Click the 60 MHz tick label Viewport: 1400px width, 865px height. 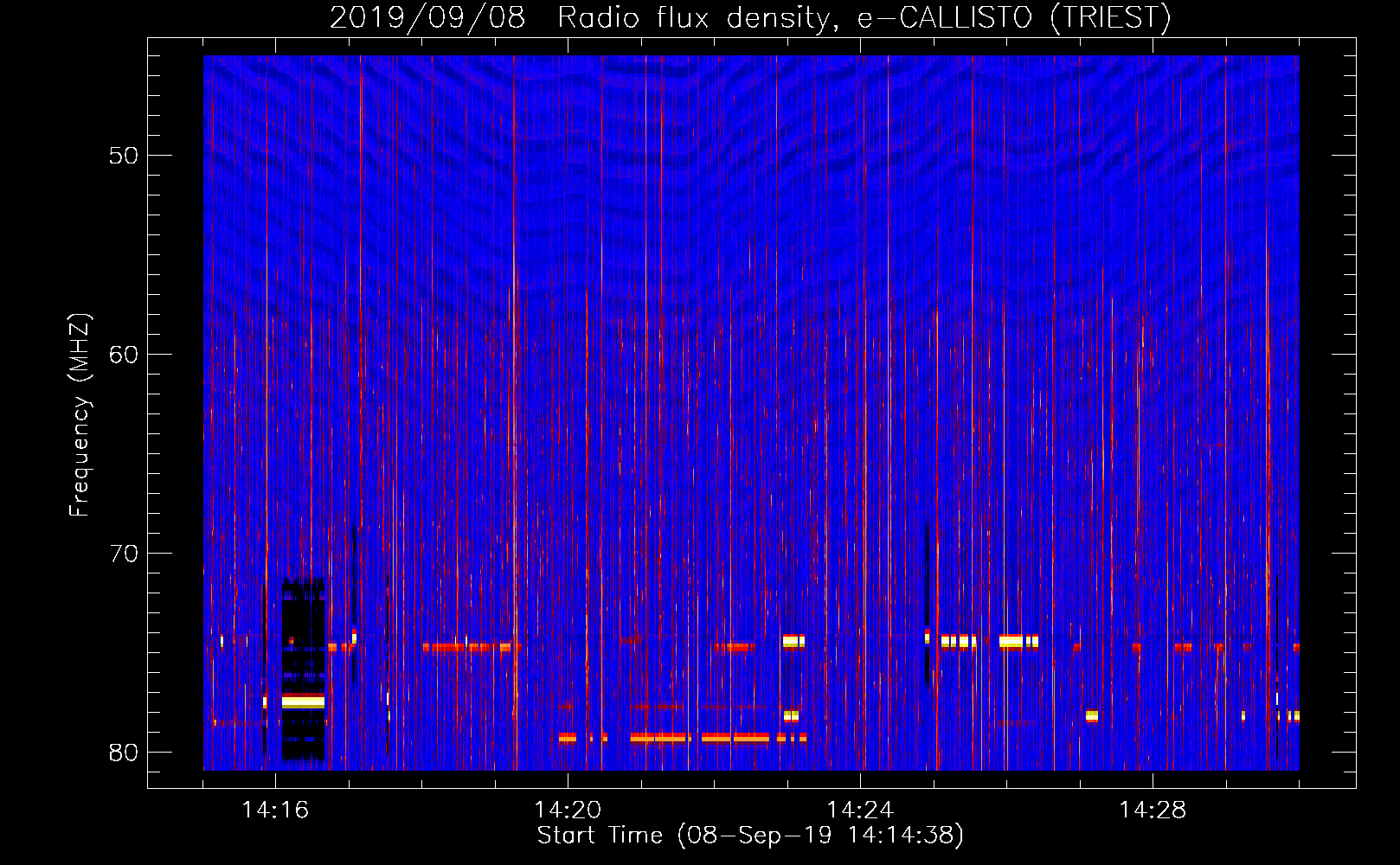124,355
